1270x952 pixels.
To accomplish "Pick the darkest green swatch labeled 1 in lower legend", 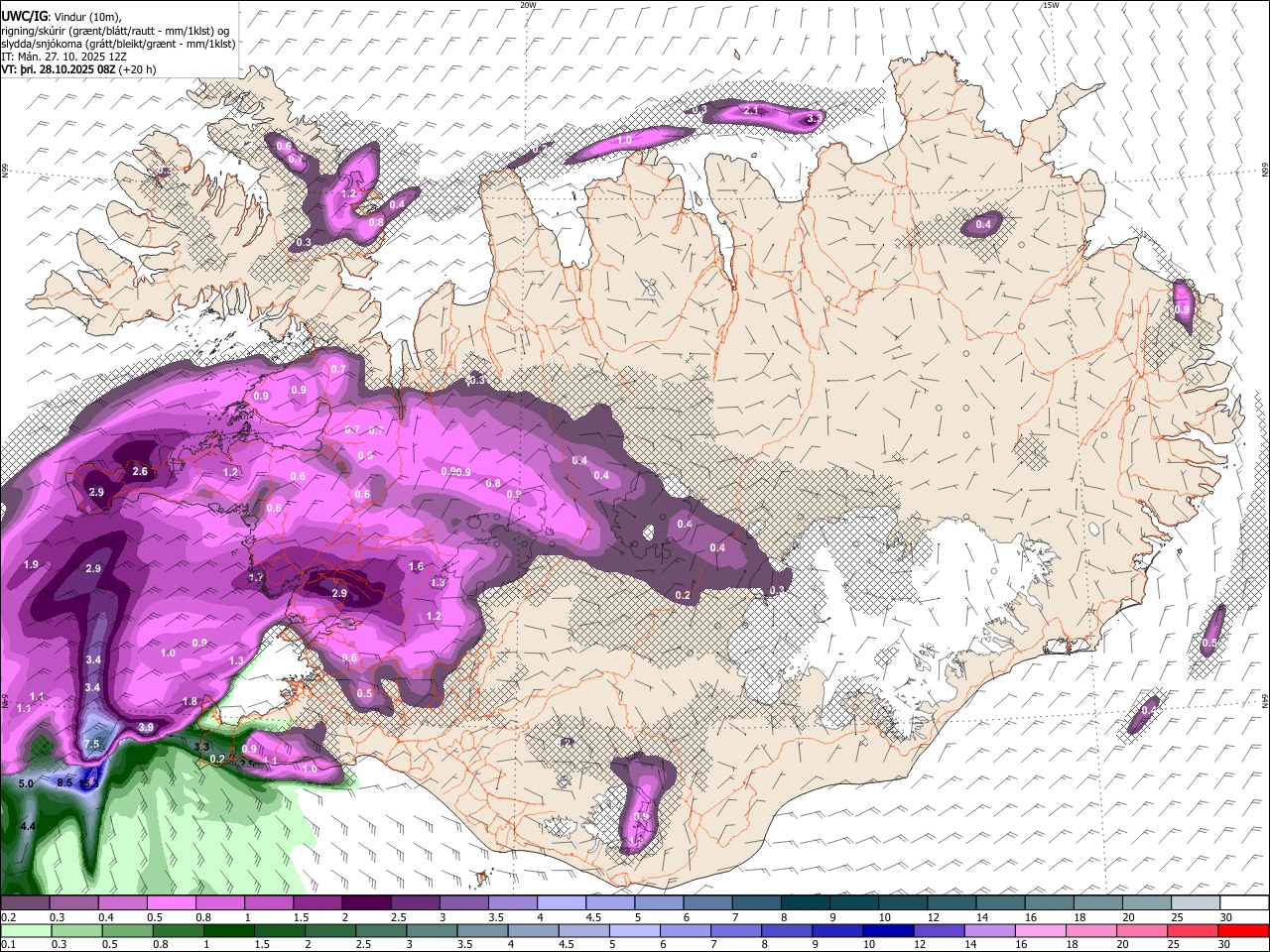I will 228,930.
